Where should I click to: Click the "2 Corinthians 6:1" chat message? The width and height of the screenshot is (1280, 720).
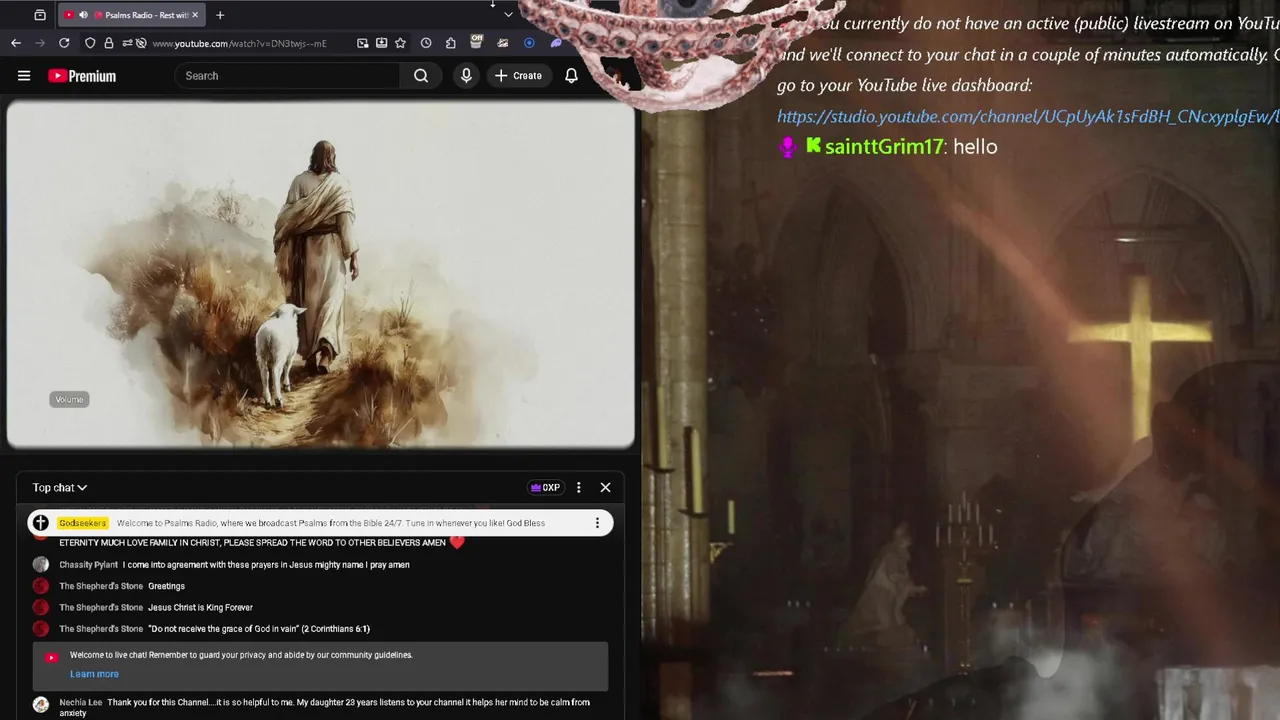point(259,629)
